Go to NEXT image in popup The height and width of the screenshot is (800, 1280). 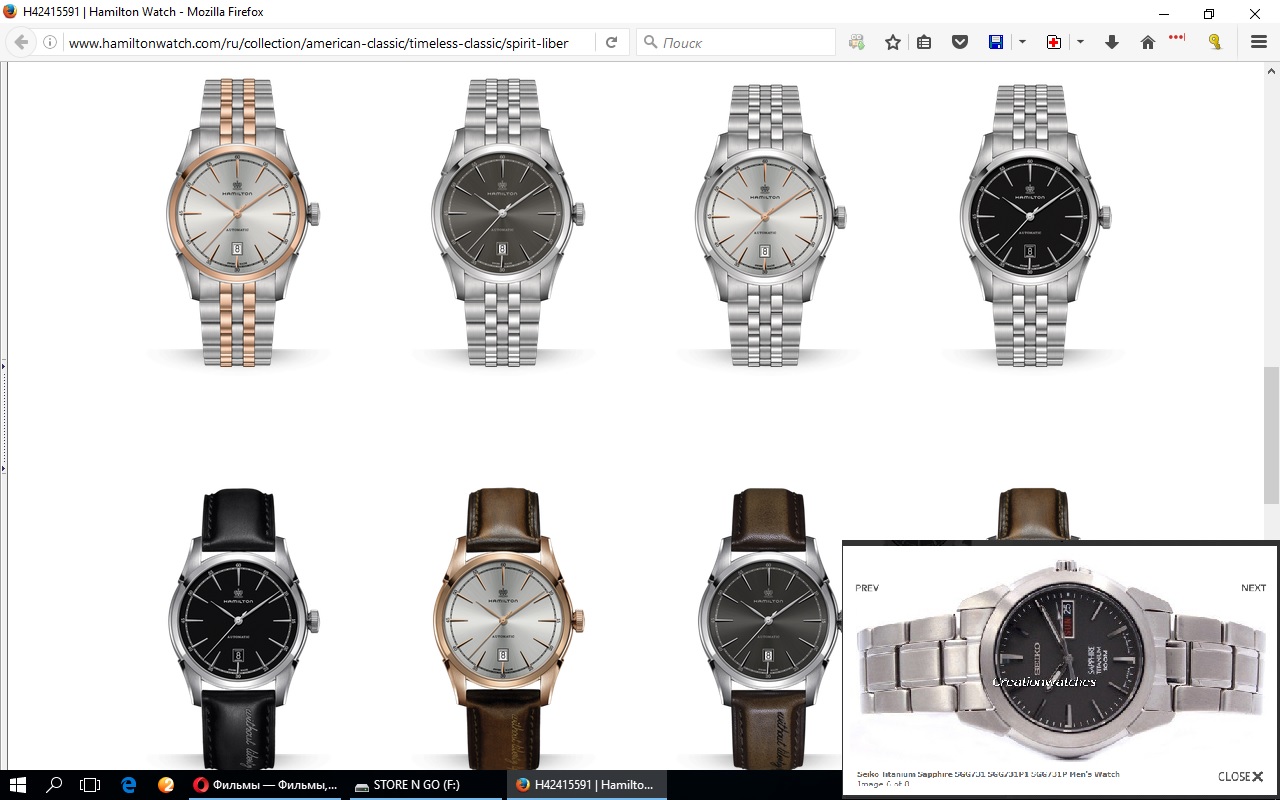tap(1253, 588)
